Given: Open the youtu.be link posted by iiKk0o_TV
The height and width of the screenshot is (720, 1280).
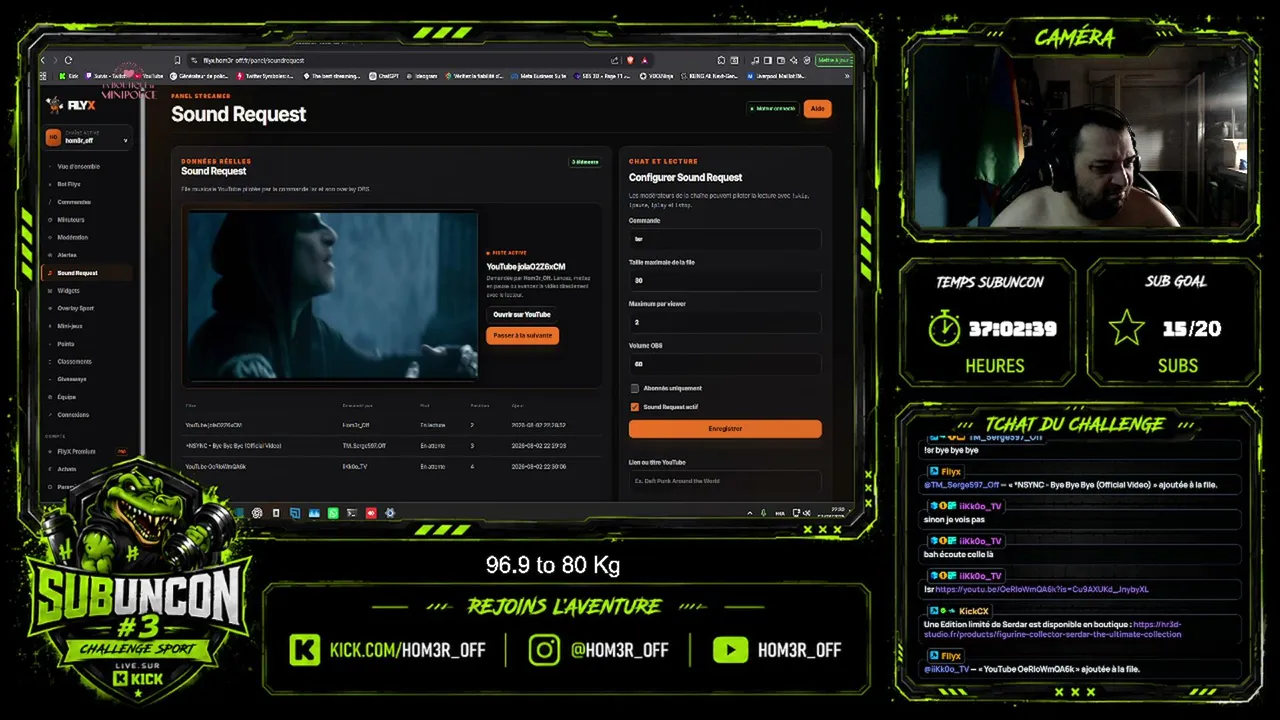Looking at the screenshot, I should (x=1042, y=590).
